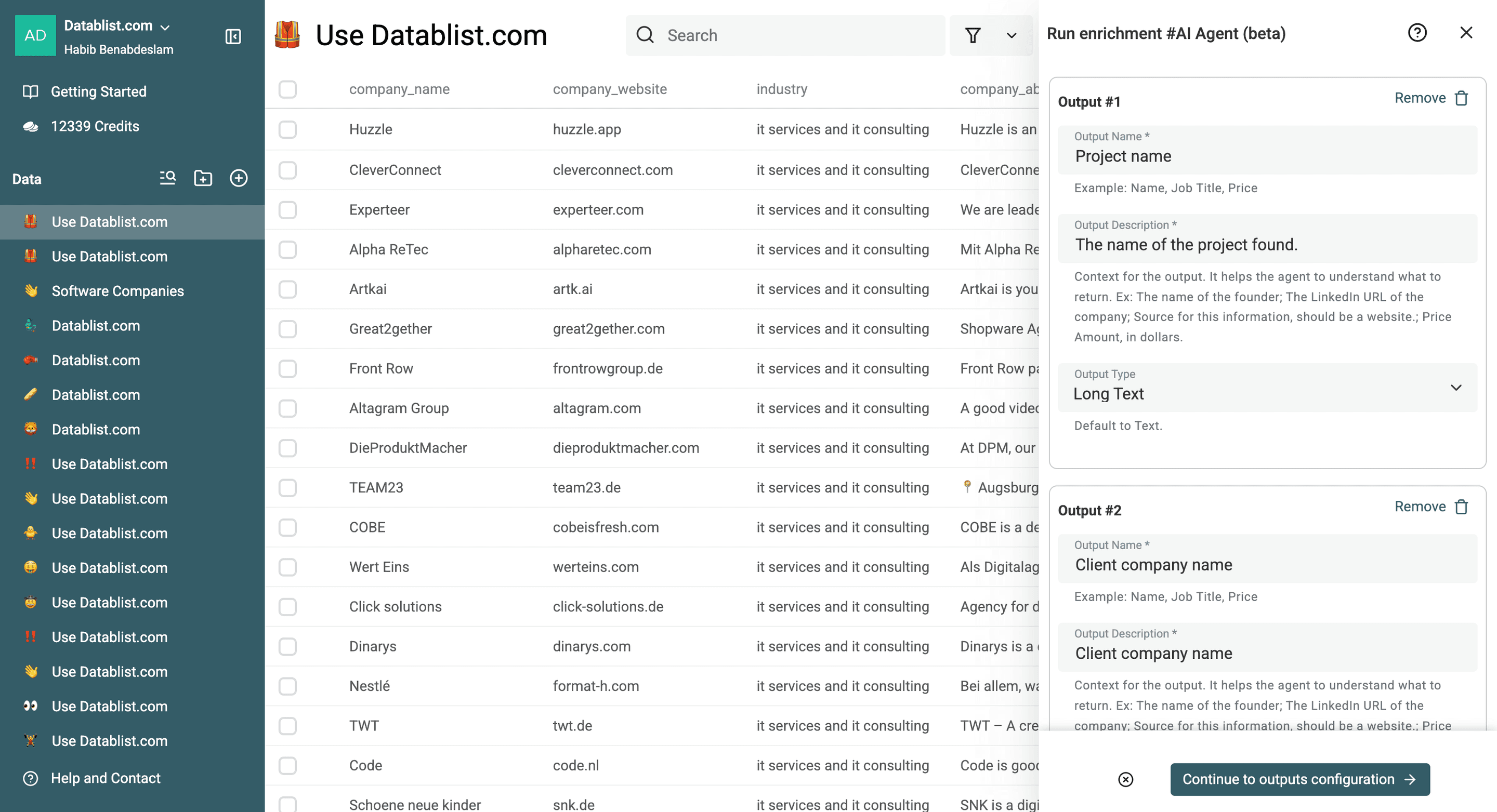Click the experteer.com cell
The width and height of the screenshot is (1497, 812).
point(598,210)
